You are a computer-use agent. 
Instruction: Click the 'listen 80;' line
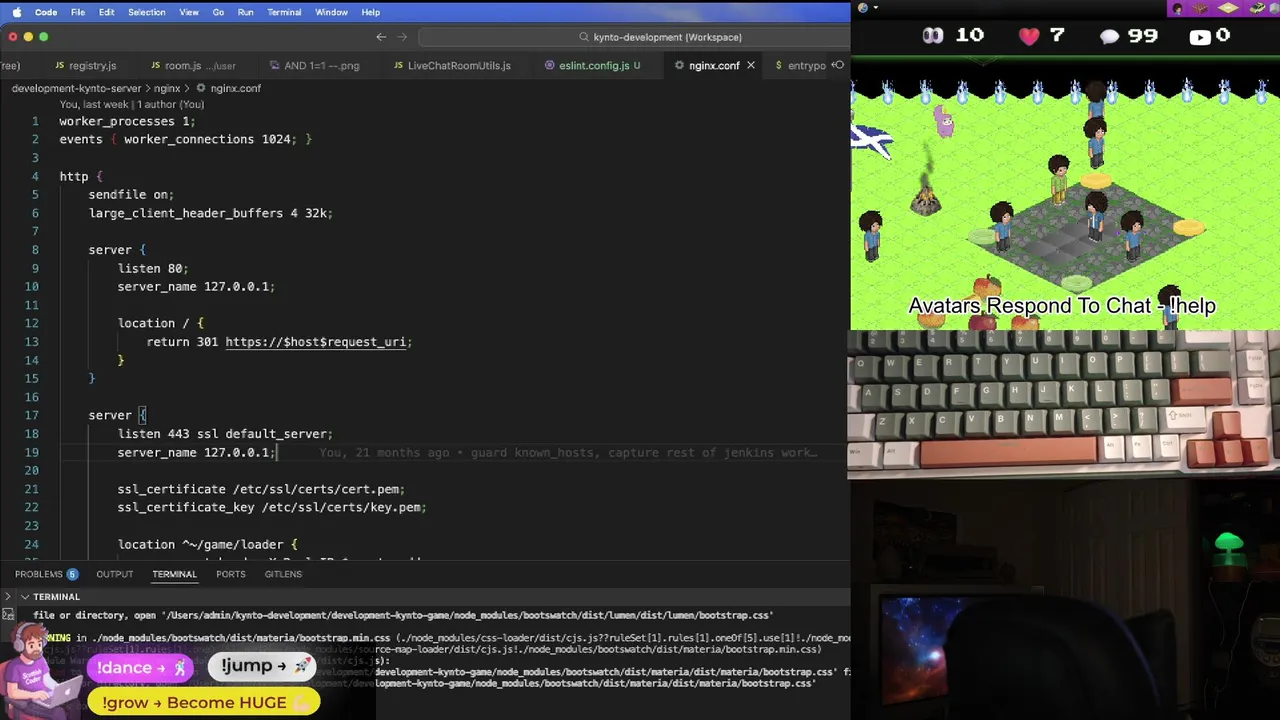click(x=153, y=268)
